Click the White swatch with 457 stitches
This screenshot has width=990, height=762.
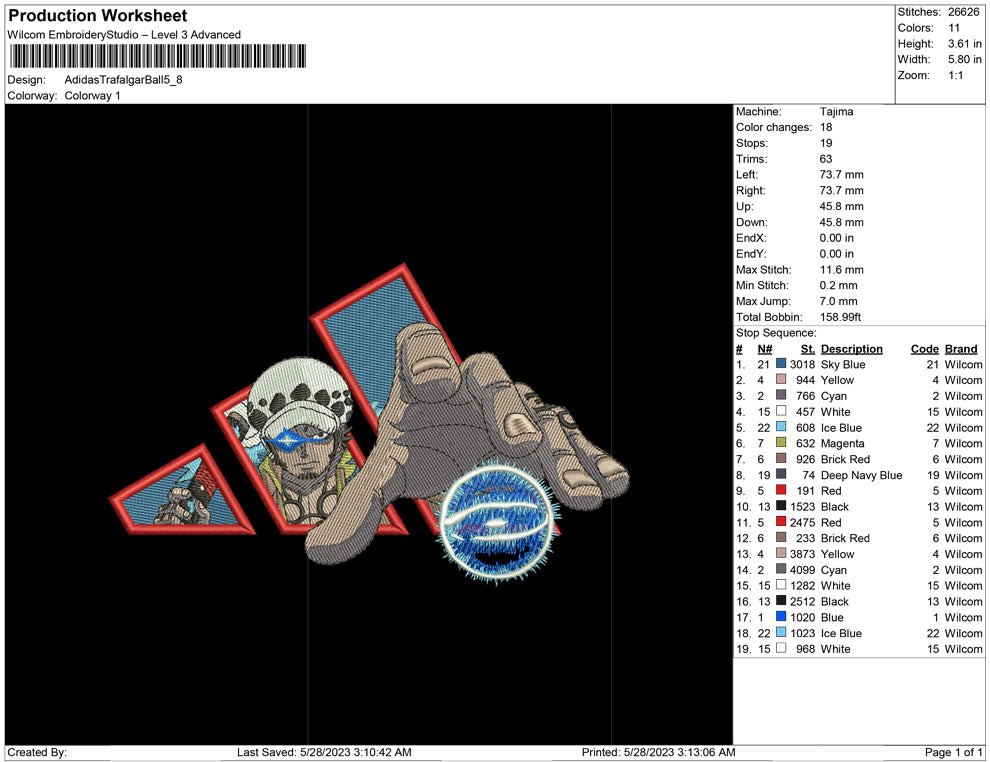pos(781,411)
